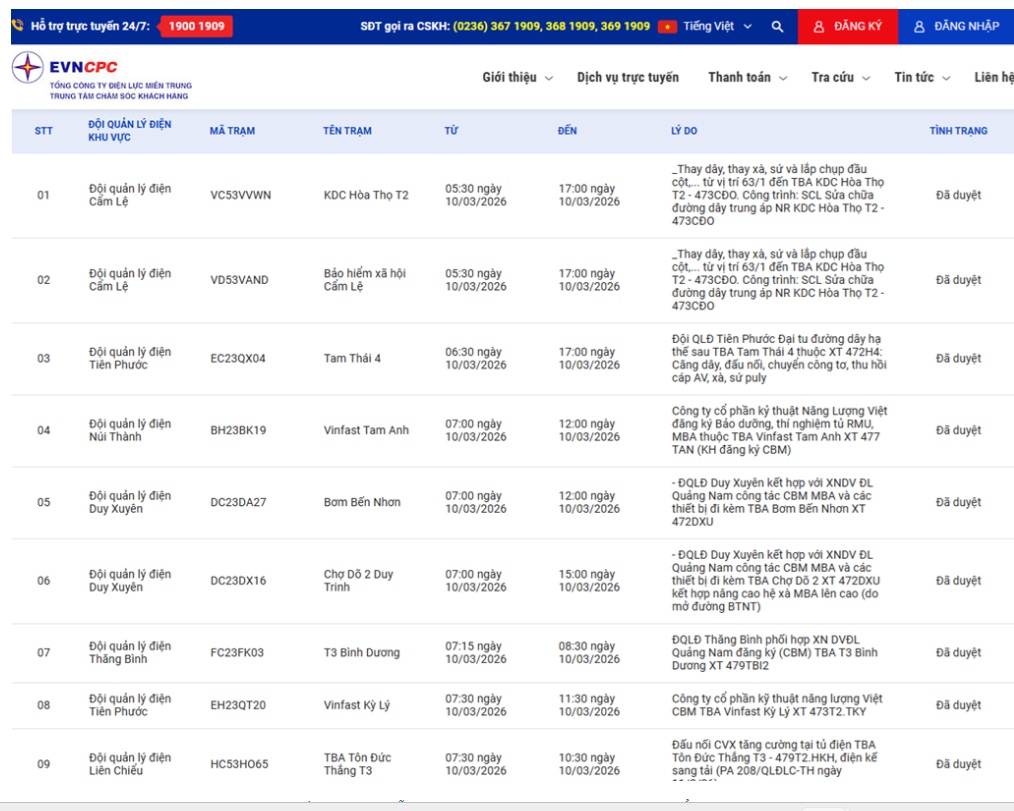
Task: Click the EVNCPC logo
Action: pos(28,68)
